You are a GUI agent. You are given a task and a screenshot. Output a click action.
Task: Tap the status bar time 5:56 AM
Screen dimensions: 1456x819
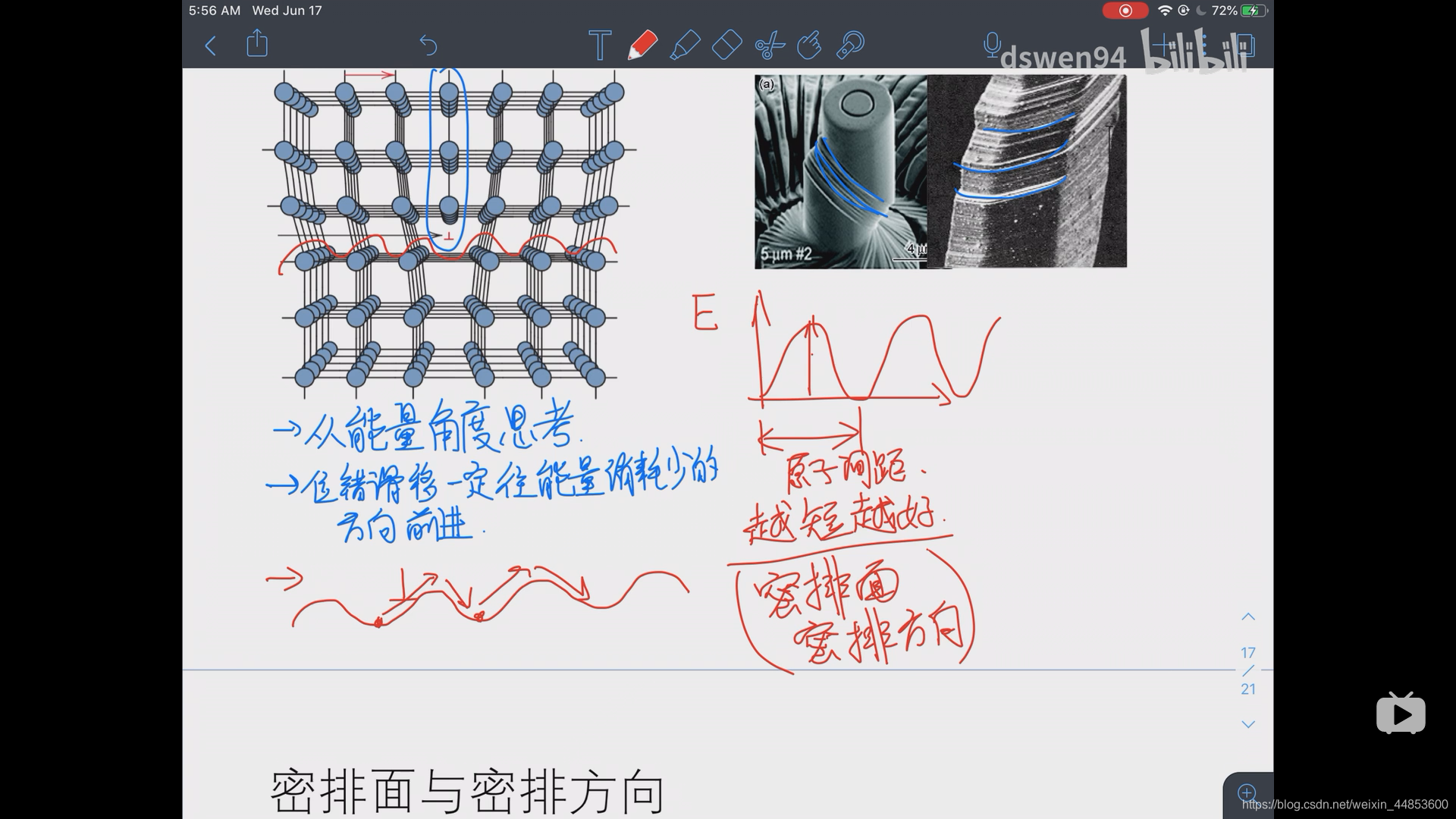pyautogui.click(x=215, y=11)
